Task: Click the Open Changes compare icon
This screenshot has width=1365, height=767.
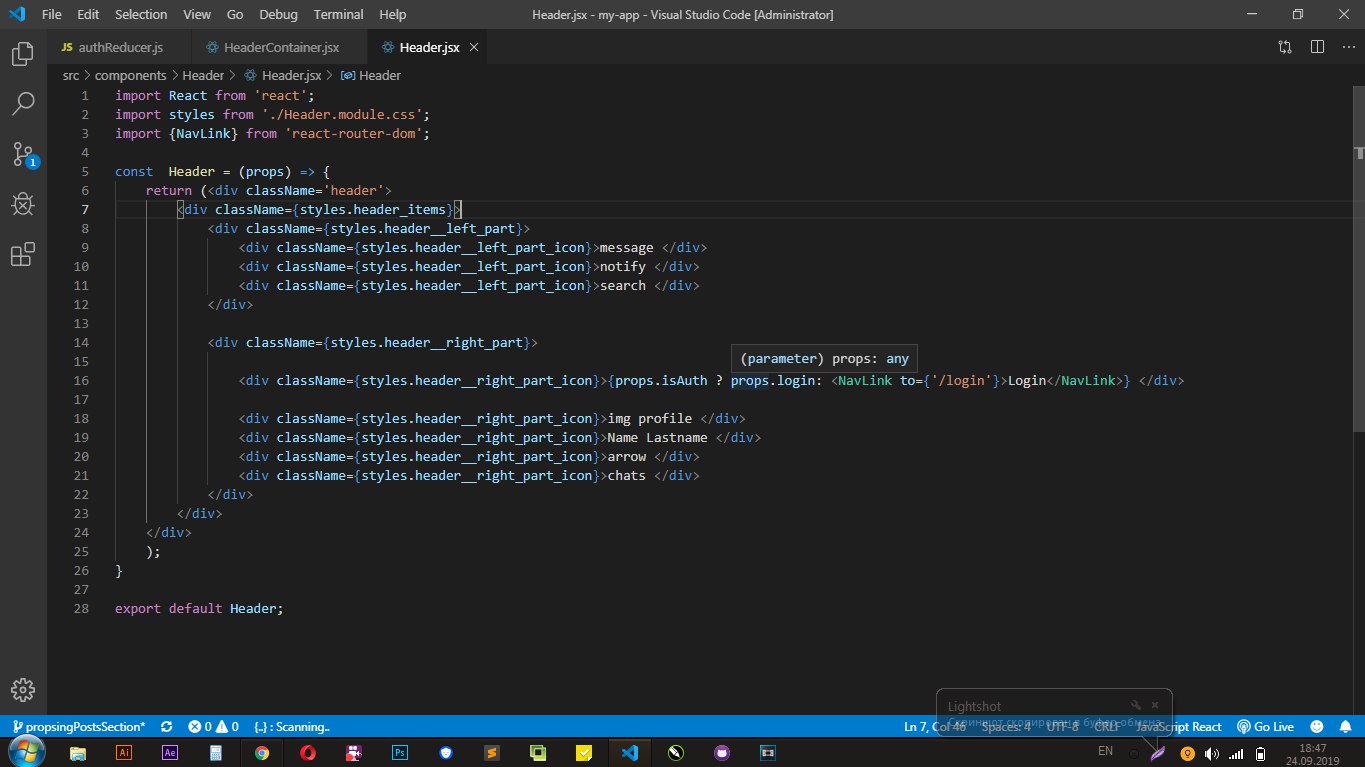Action: pos(1285,47)
